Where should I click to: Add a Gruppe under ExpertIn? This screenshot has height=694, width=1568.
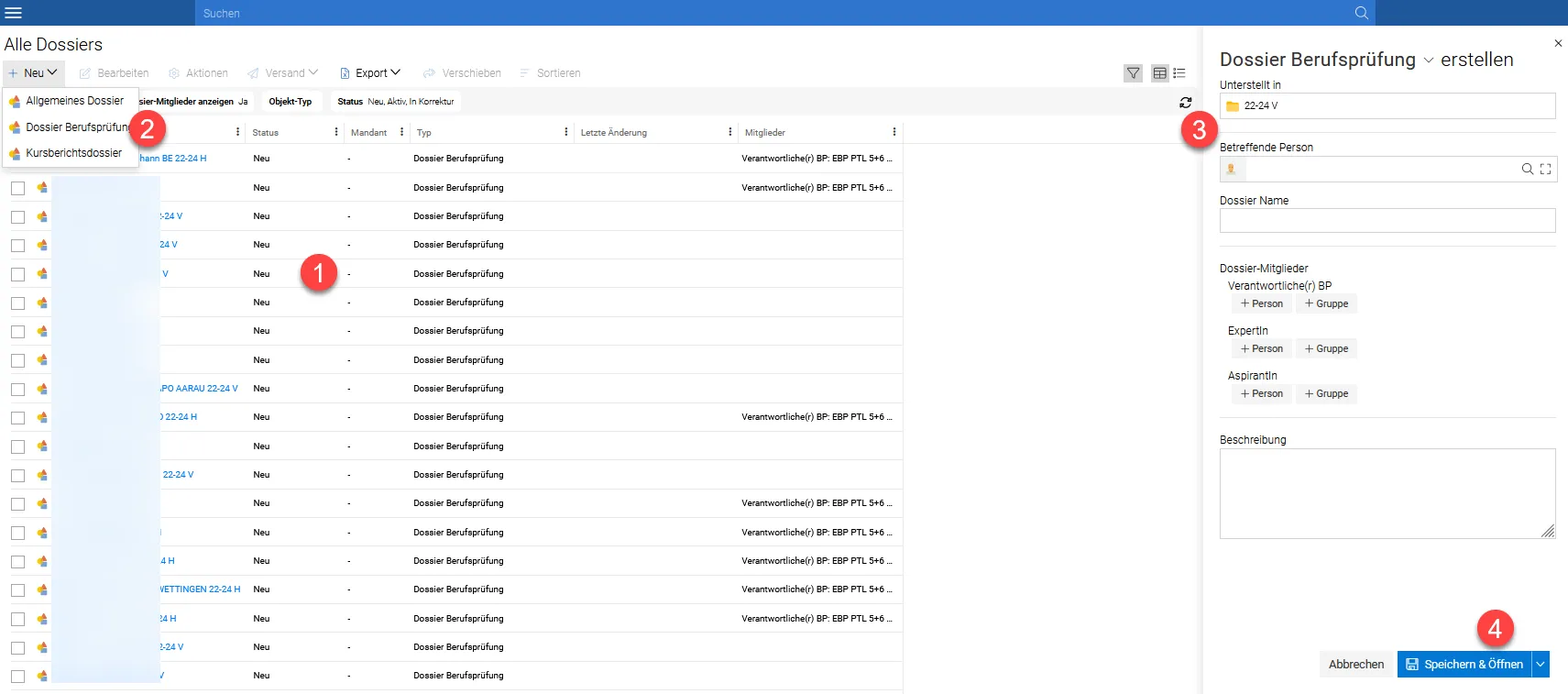[x=1326, y=348]
